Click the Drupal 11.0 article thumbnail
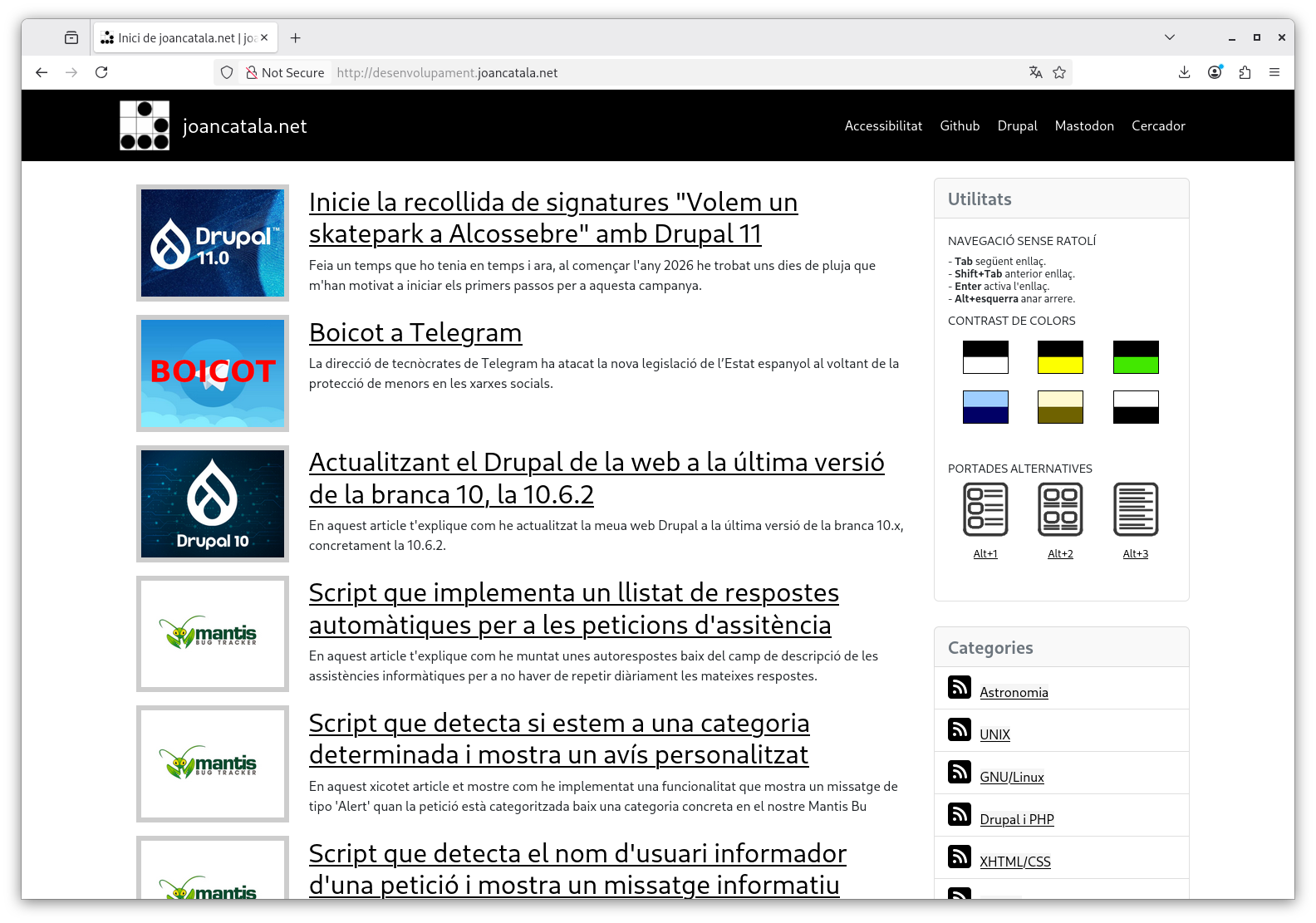Image resolution: width=1316 pixels, height=923 pixels. point(213,243)
